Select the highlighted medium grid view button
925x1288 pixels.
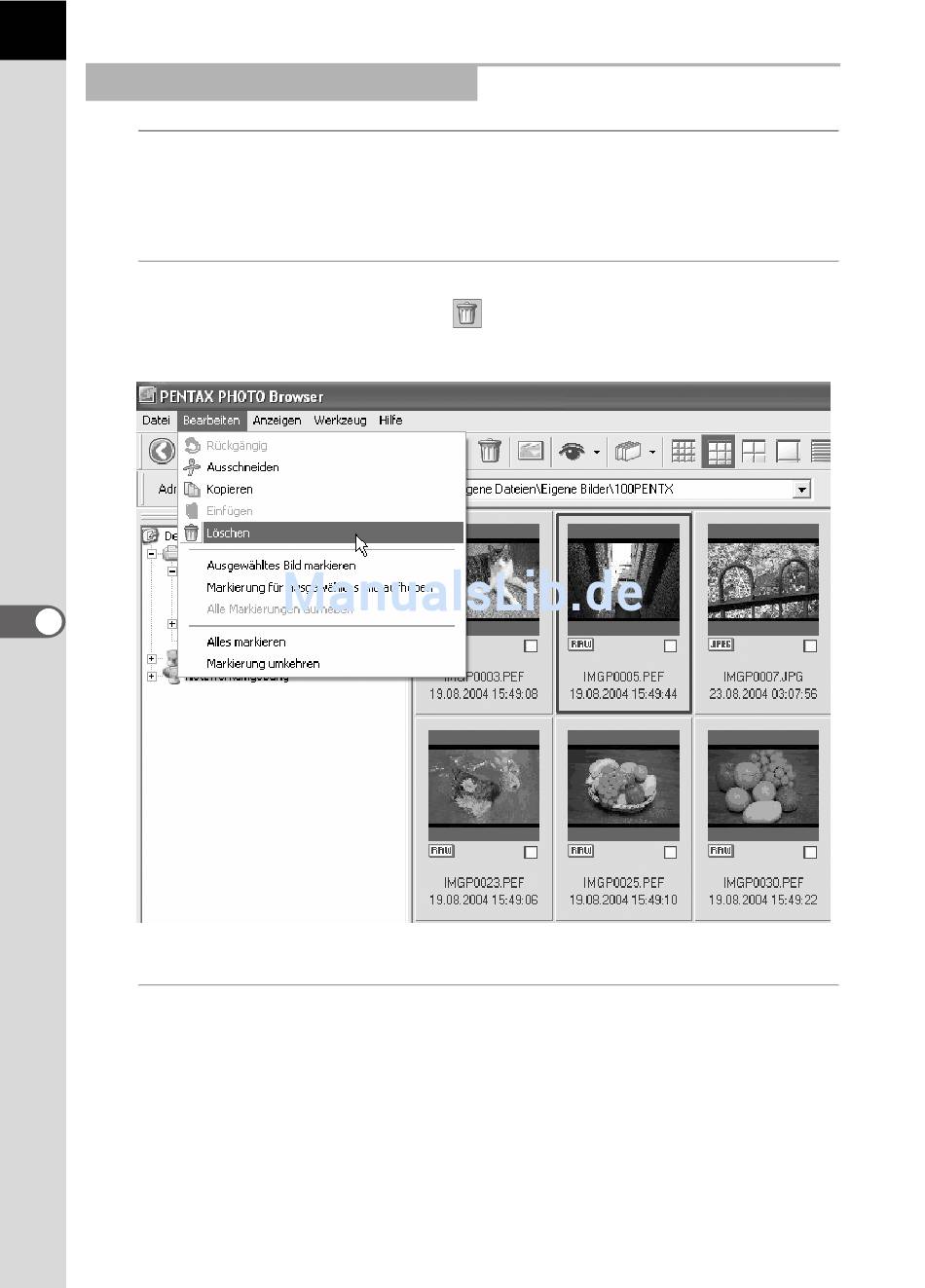(x=719, y=452)
